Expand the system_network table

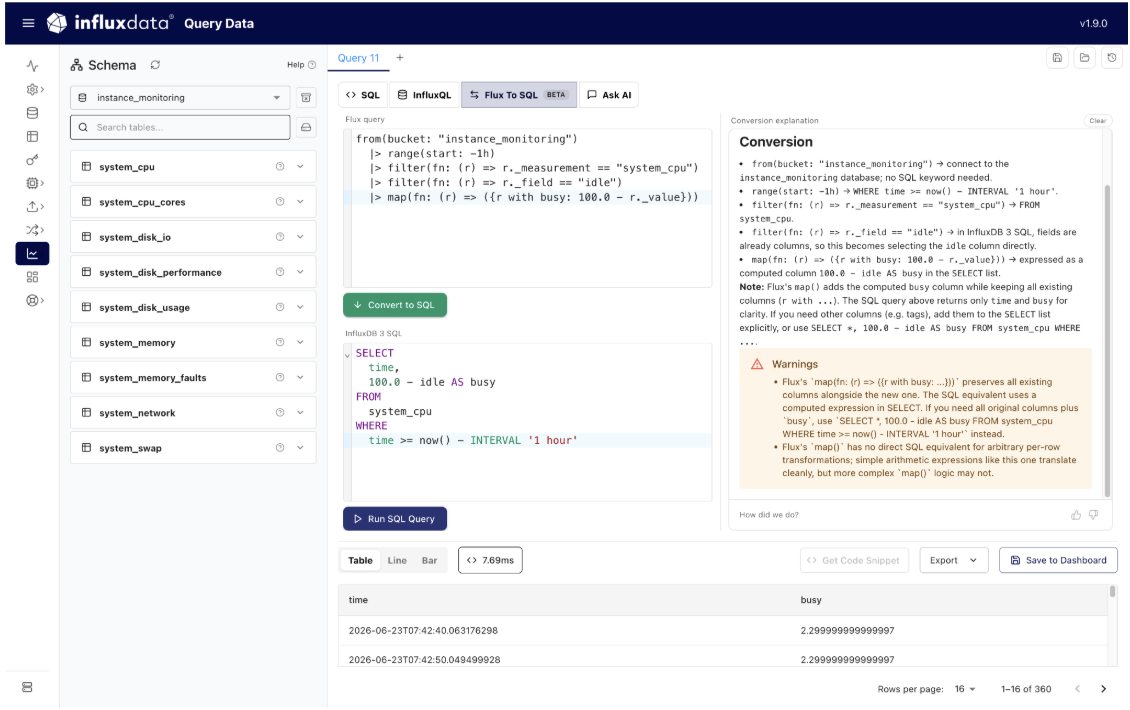(301, 412)
